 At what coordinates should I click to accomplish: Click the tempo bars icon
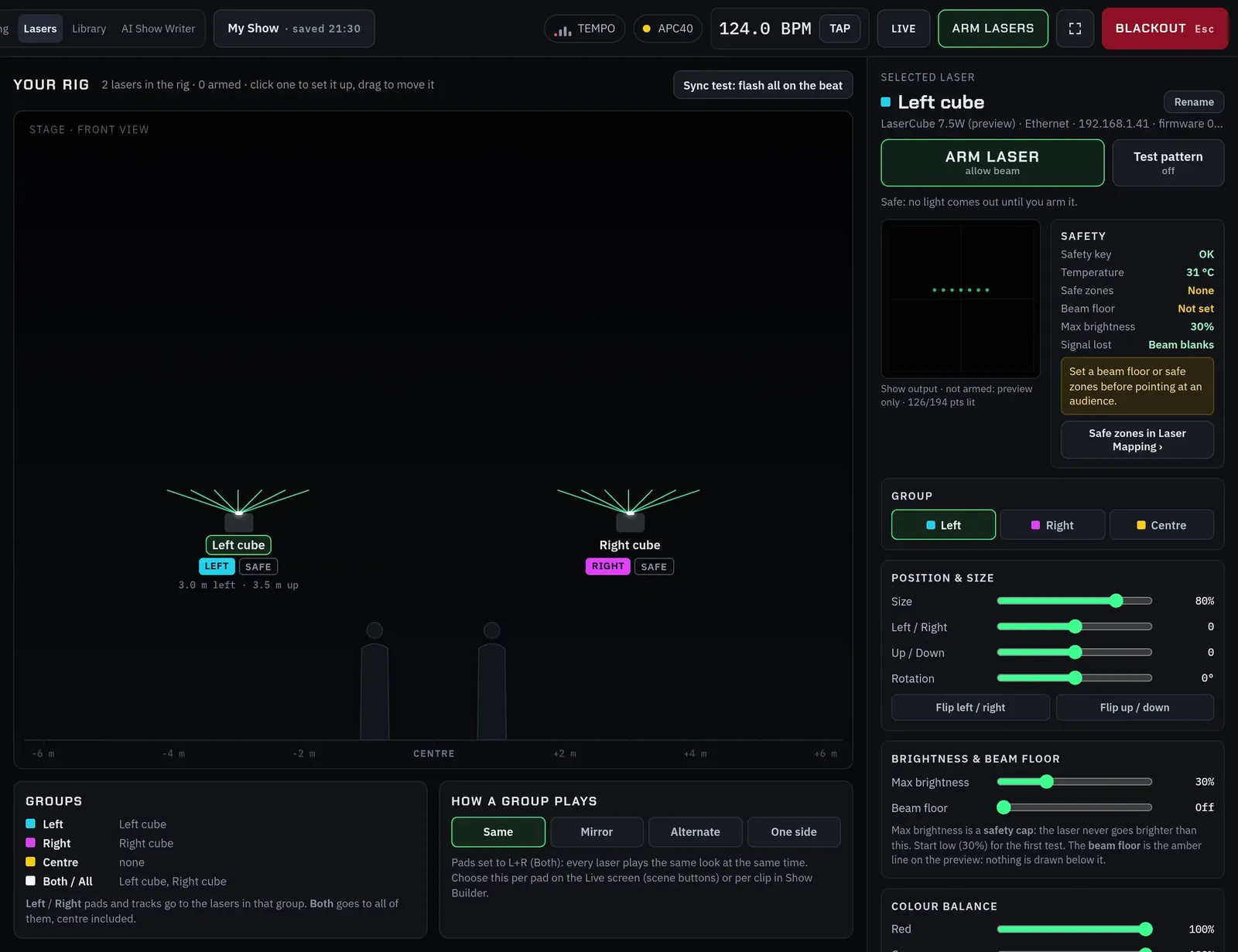click(x=563, y=29)
